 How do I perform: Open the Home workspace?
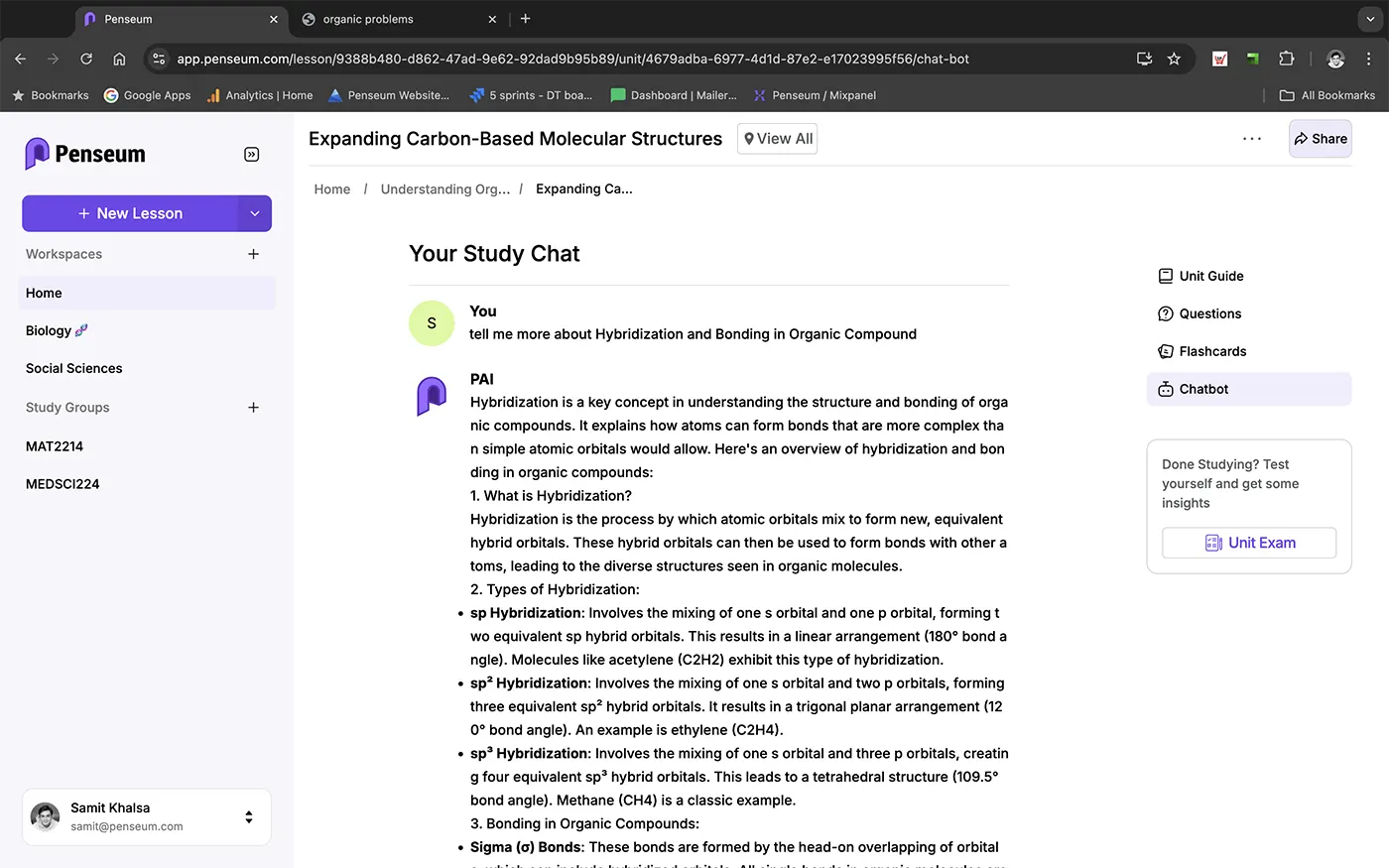147,293
